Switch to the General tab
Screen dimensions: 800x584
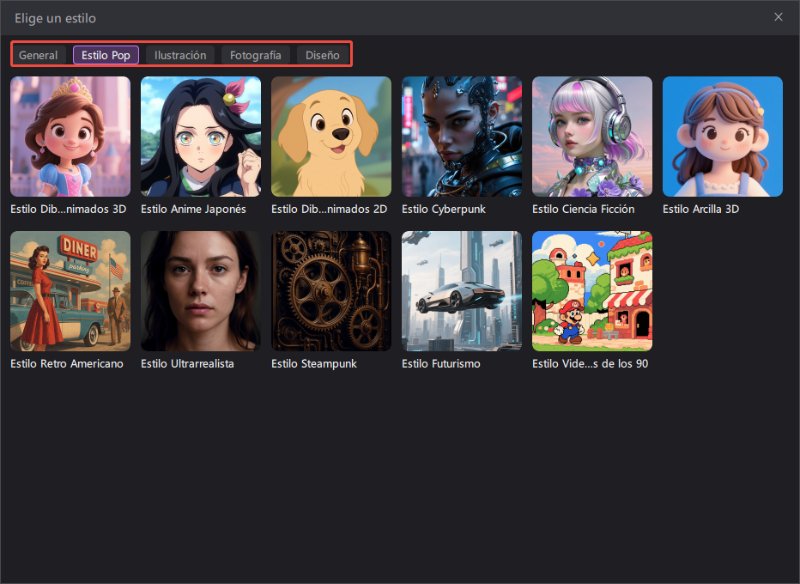tap(38, 55)
